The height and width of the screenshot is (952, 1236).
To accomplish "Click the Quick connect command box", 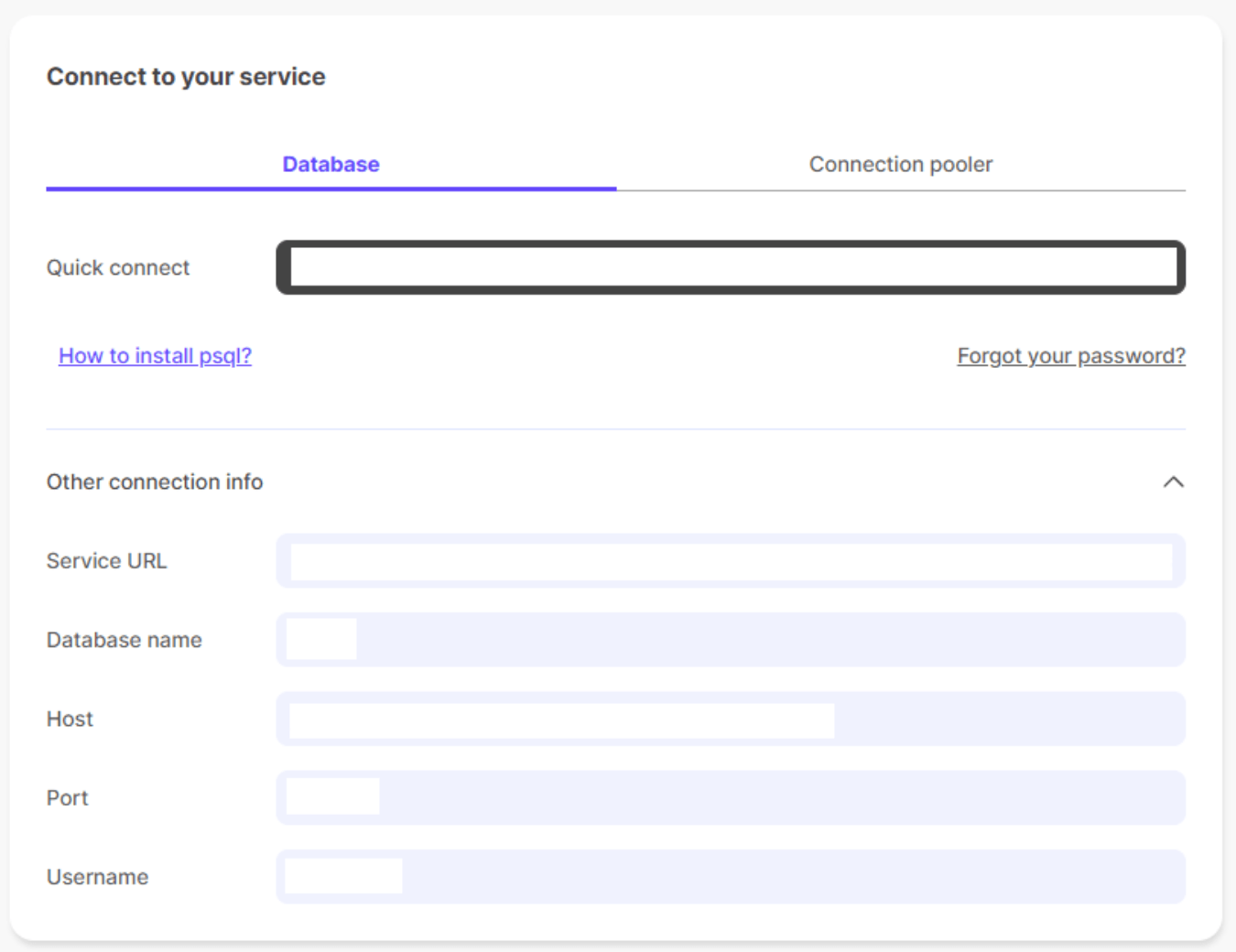I will pyautogui.click(x=731, y=267).
